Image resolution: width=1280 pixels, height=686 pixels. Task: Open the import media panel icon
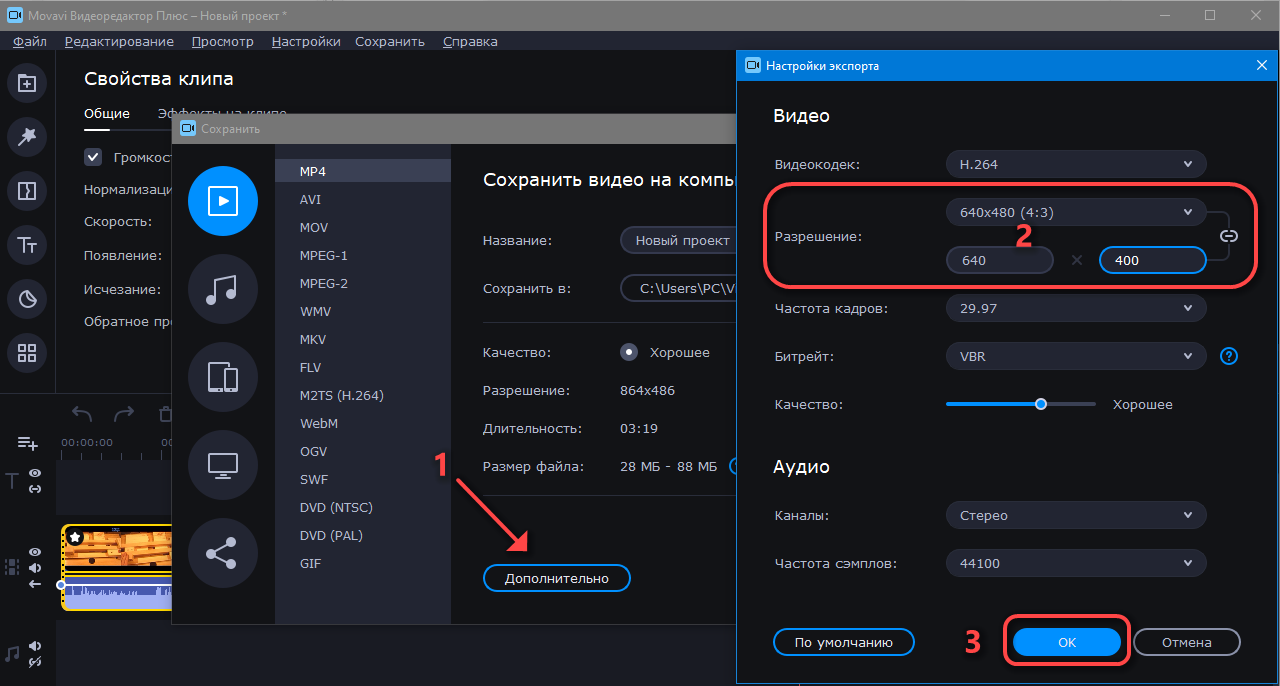click(27, 83)
